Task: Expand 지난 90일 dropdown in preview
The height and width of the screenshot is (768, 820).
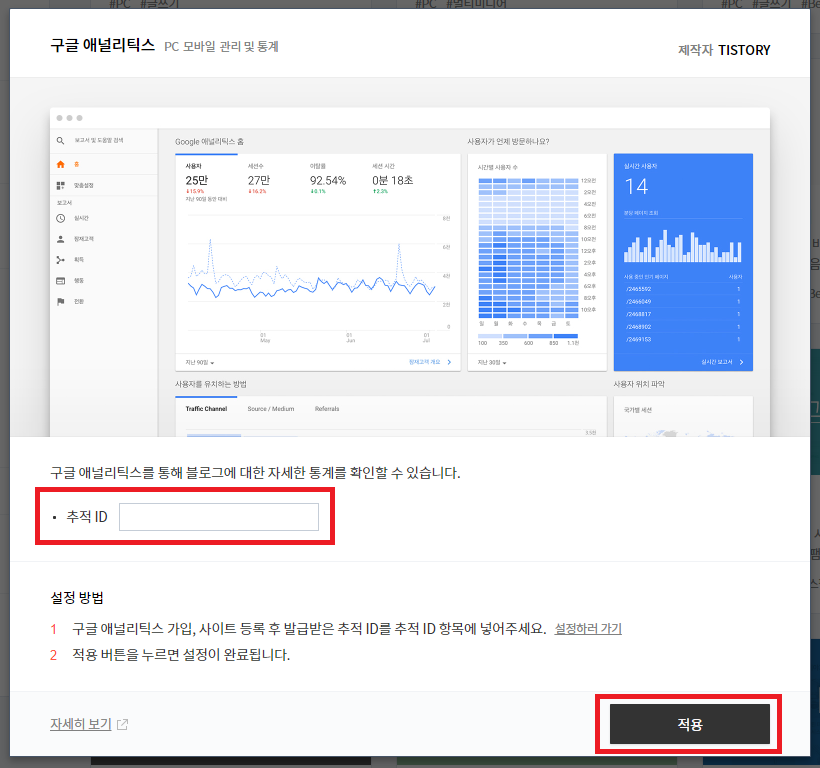Action: coord(200,362)
